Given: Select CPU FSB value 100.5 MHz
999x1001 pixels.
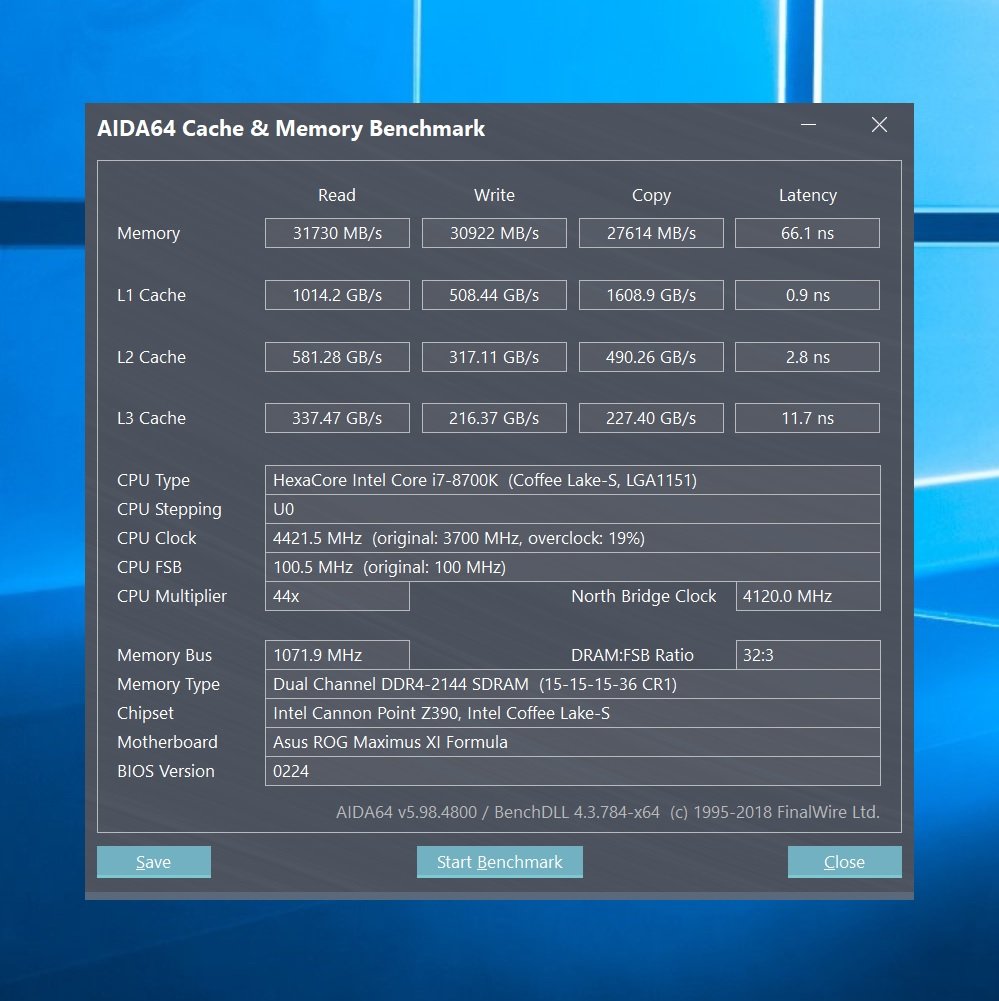Looking at the screenshot, I should coord(573,567).
